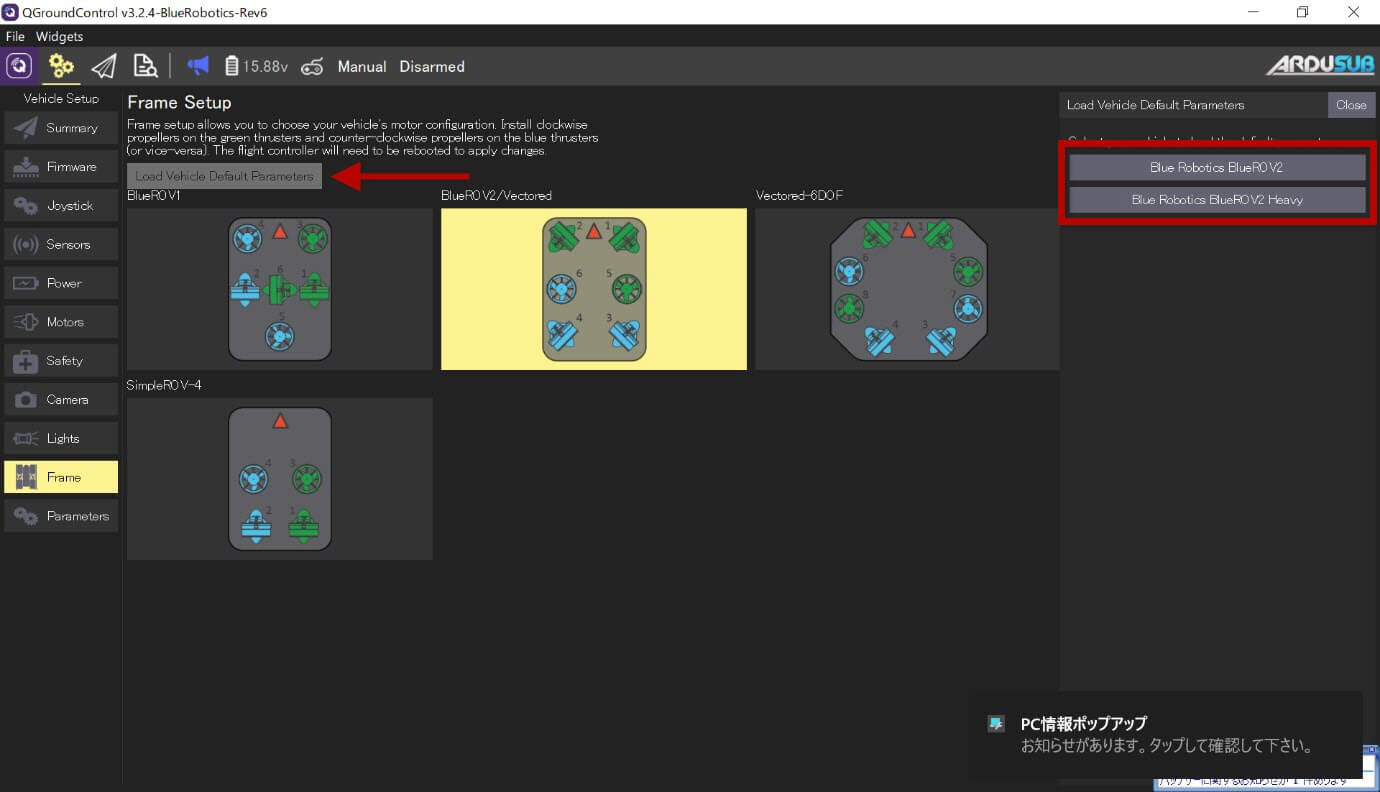Open the Firmware setup page

(61, 167)
